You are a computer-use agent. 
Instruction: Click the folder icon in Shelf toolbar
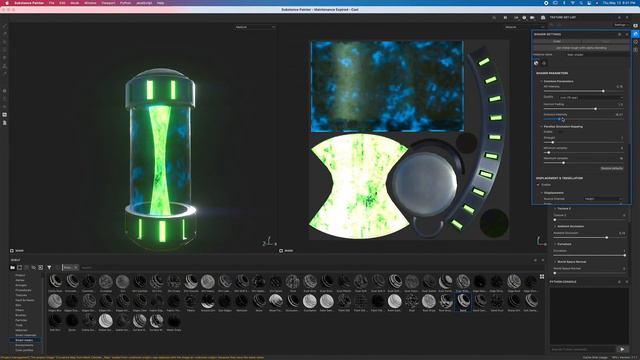coord(13,267)
